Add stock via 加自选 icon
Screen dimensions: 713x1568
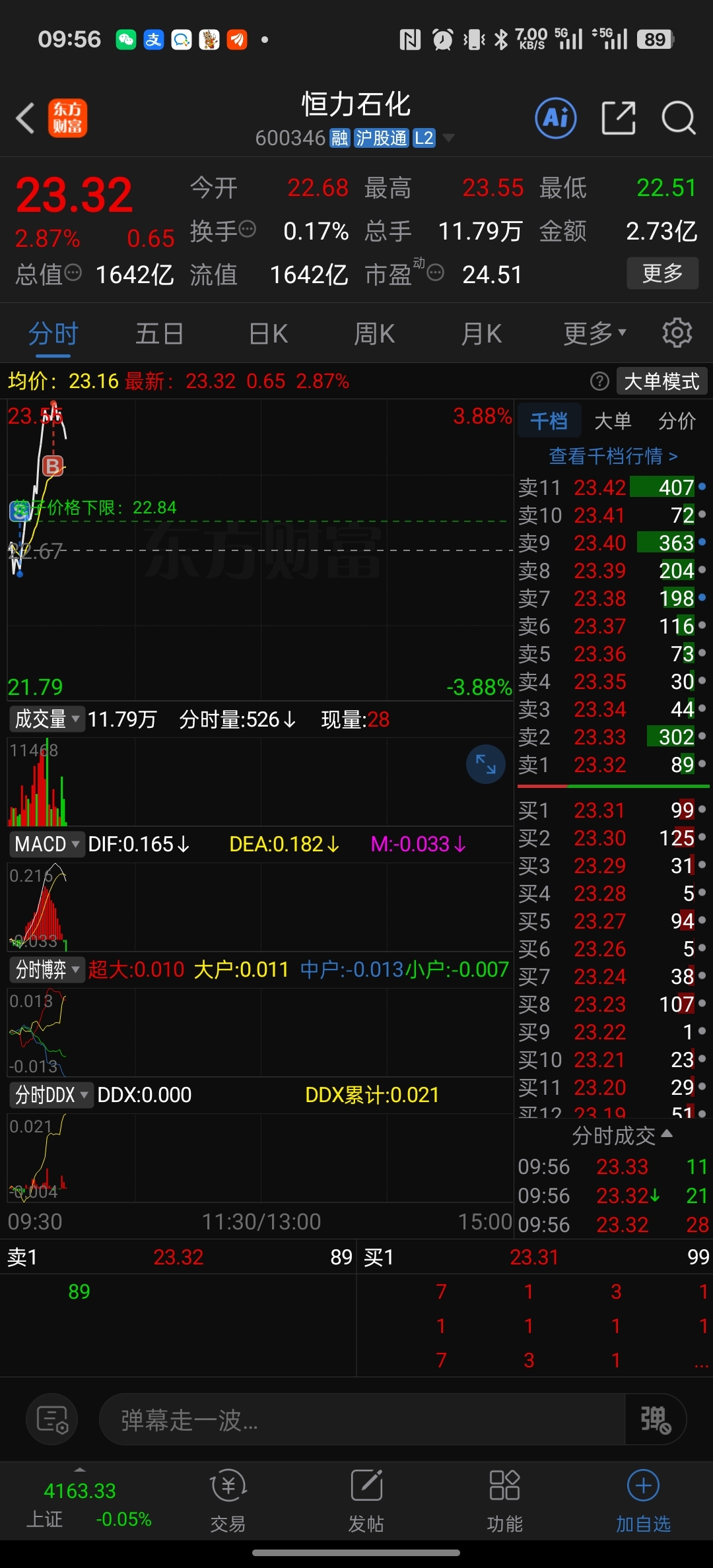tap(643, 1500)
